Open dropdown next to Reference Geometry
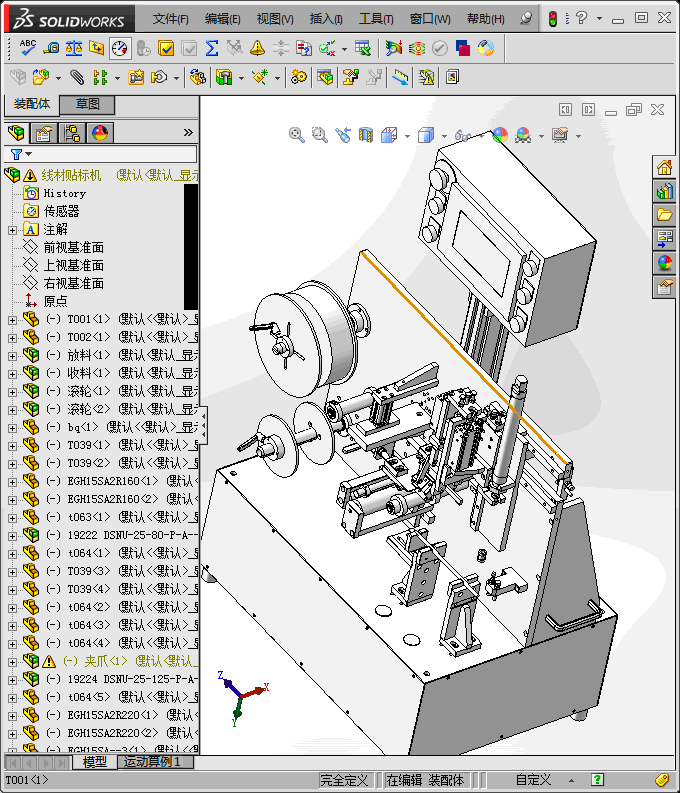This screenshot has height=793, width=680. pos(277,78)
